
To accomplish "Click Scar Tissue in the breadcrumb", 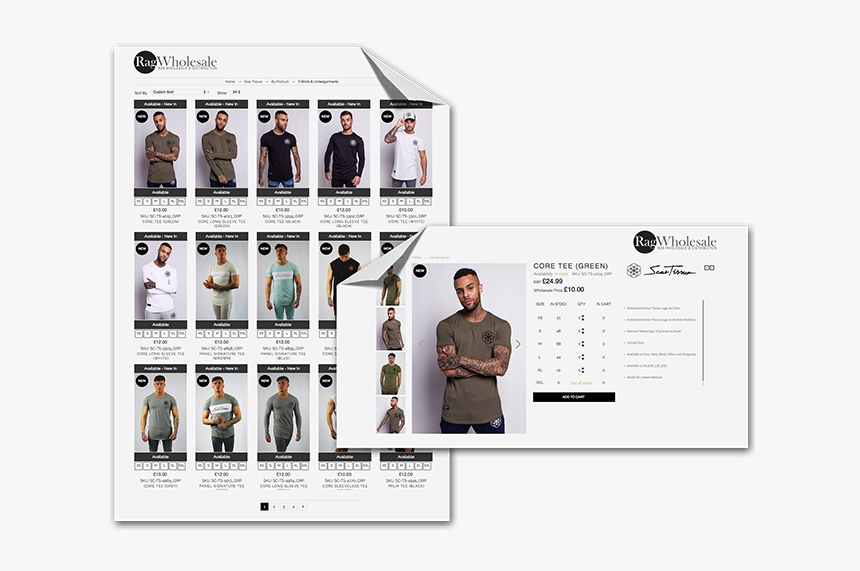I will (x=253, y=82).
